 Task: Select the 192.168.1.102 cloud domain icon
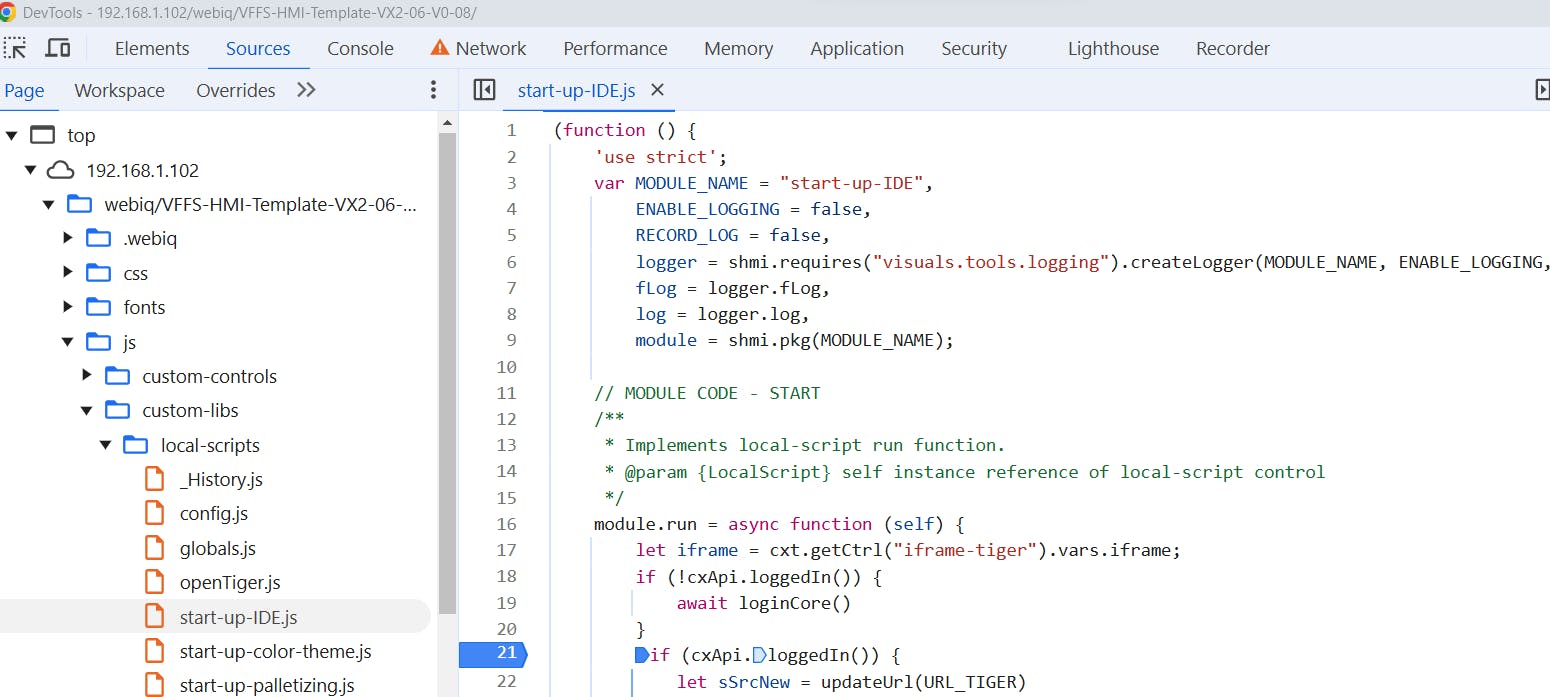tap(62, 170)
